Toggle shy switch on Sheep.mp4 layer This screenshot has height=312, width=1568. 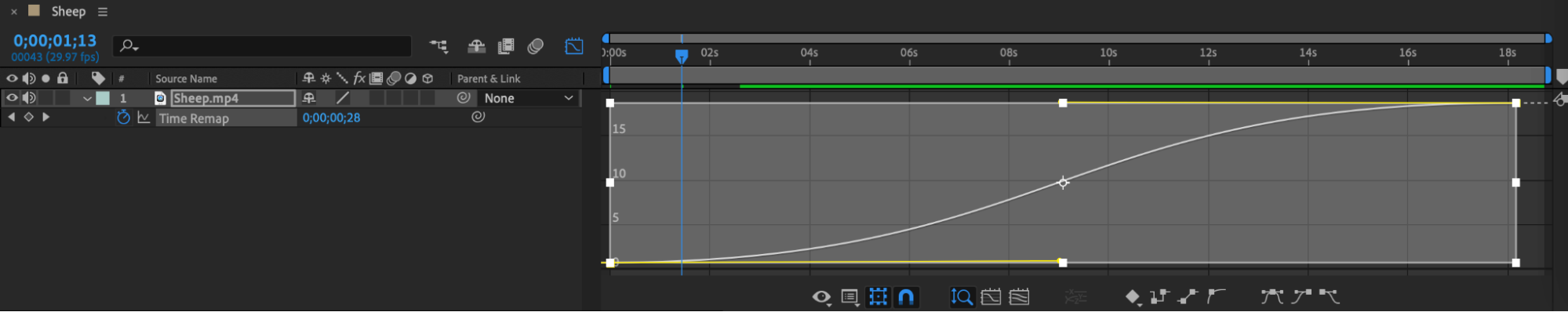[309, 98]
